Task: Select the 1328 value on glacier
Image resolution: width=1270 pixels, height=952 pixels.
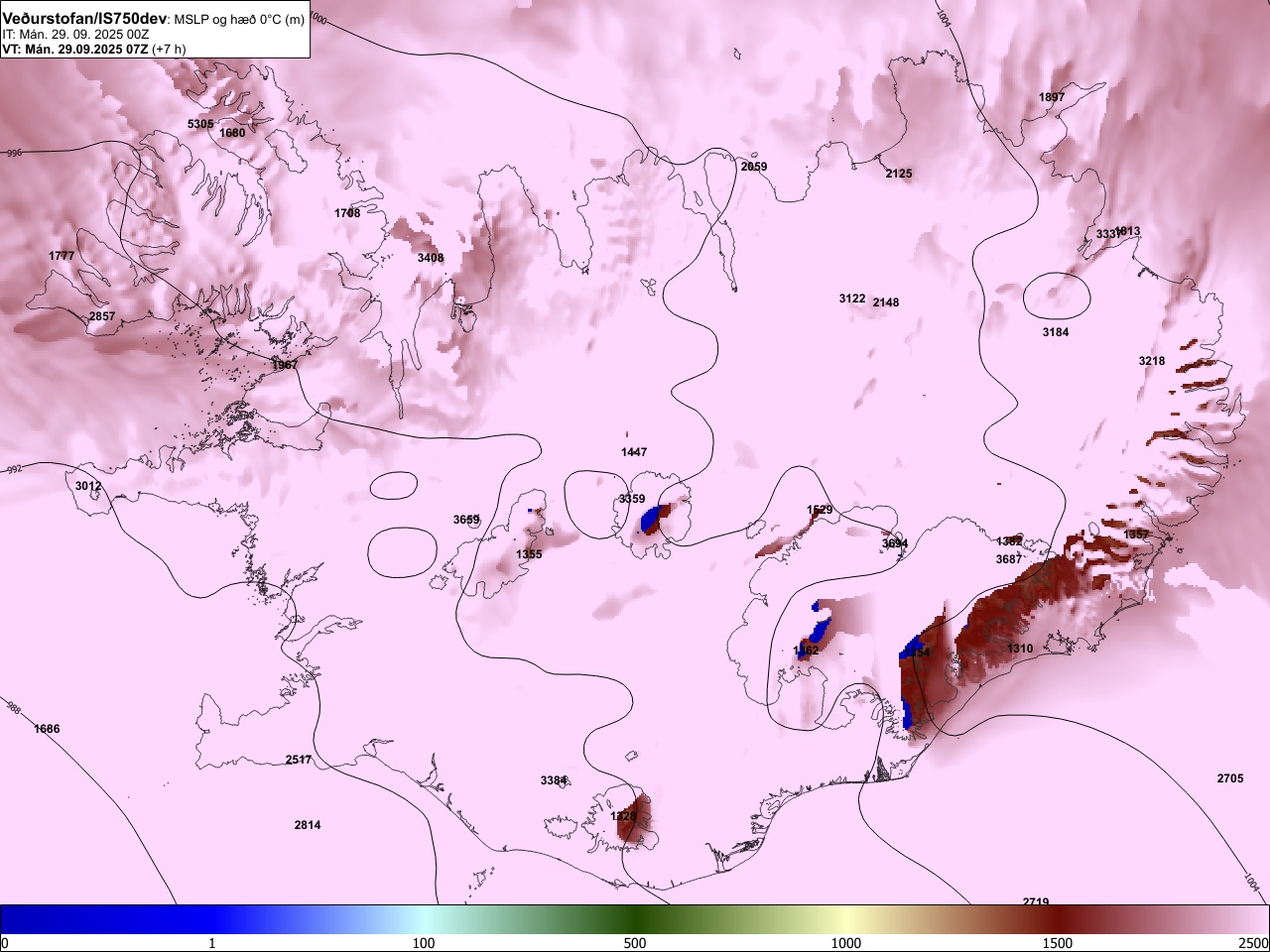Action: tap(623, 816)
